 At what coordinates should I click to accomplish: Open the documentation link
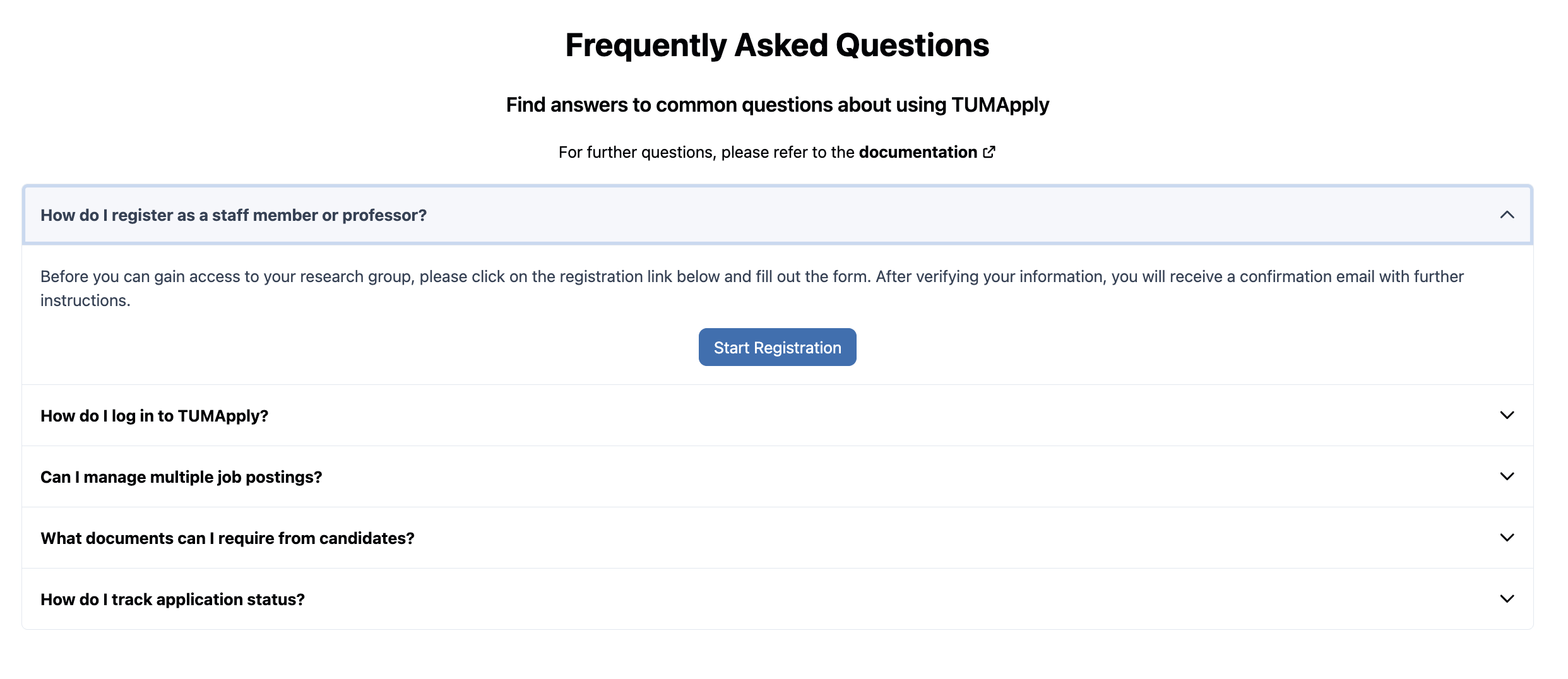[918, 152]
